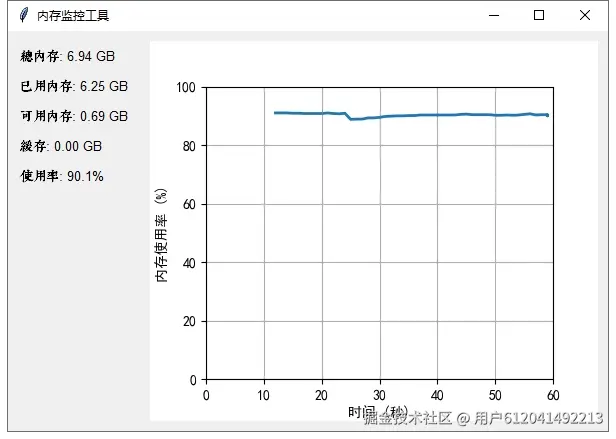Image resolution: width=616 pixels, height=439 pixels.
Task: Close the 内存监控工具 window
Action: coord(585,16)
